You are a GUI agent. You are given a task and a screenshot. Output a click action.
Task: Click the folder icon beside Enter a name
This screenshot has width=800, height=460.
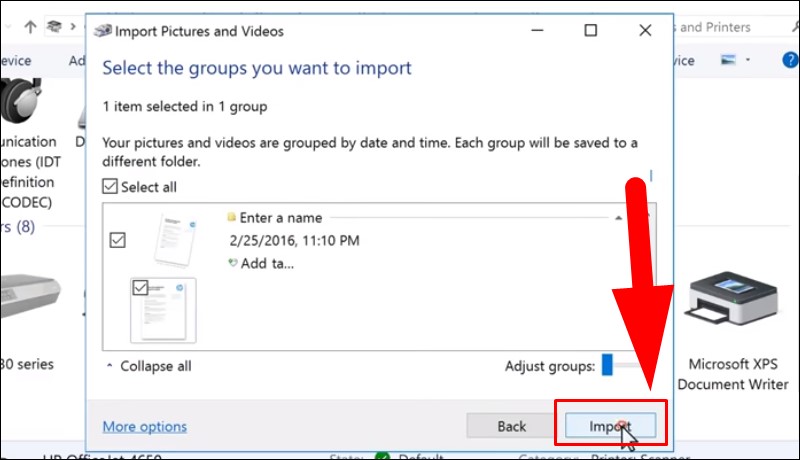(x=231, y=217)
